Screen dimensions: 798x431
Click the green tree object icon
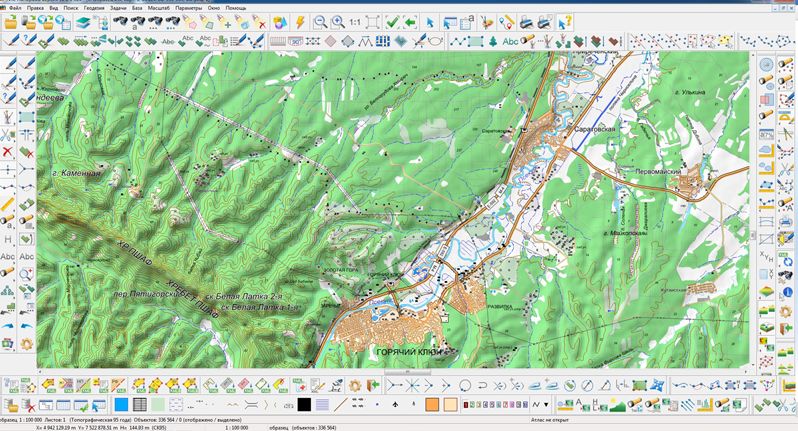492,41
